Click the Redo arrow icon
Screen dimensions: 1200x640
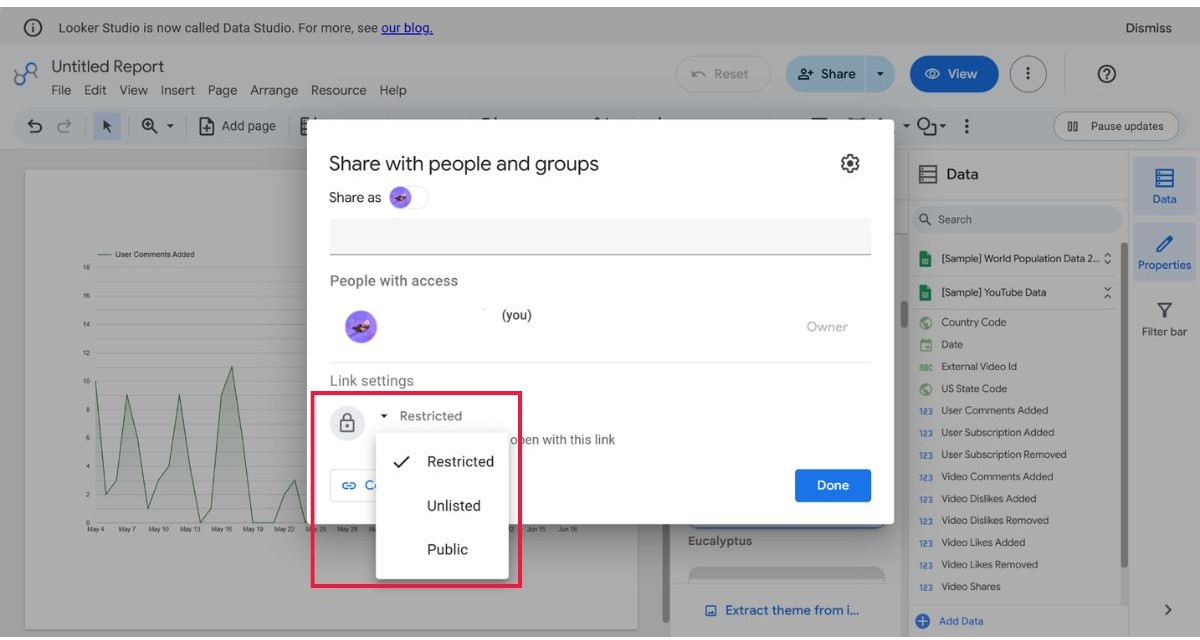(64, 126)
